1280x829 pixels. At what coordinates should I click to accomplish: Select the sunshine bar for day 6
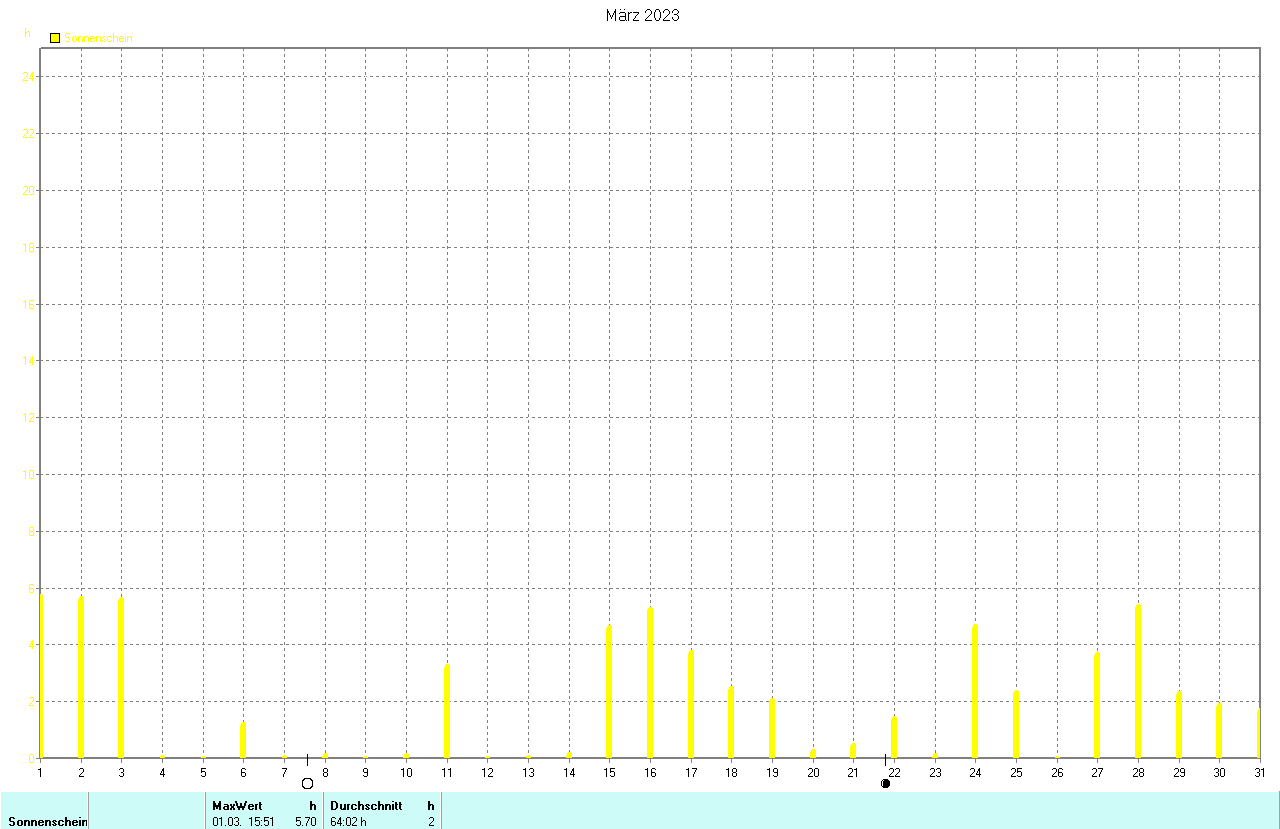tap(243, 740)
